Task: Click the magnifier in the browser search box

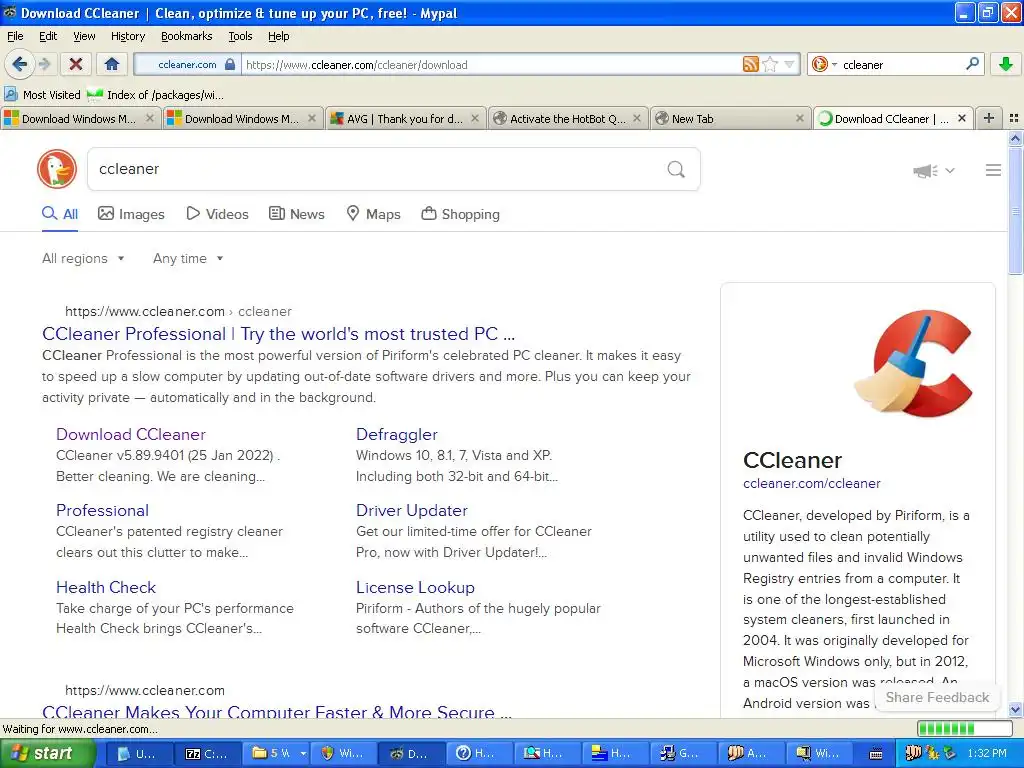Action: point(972,64)
